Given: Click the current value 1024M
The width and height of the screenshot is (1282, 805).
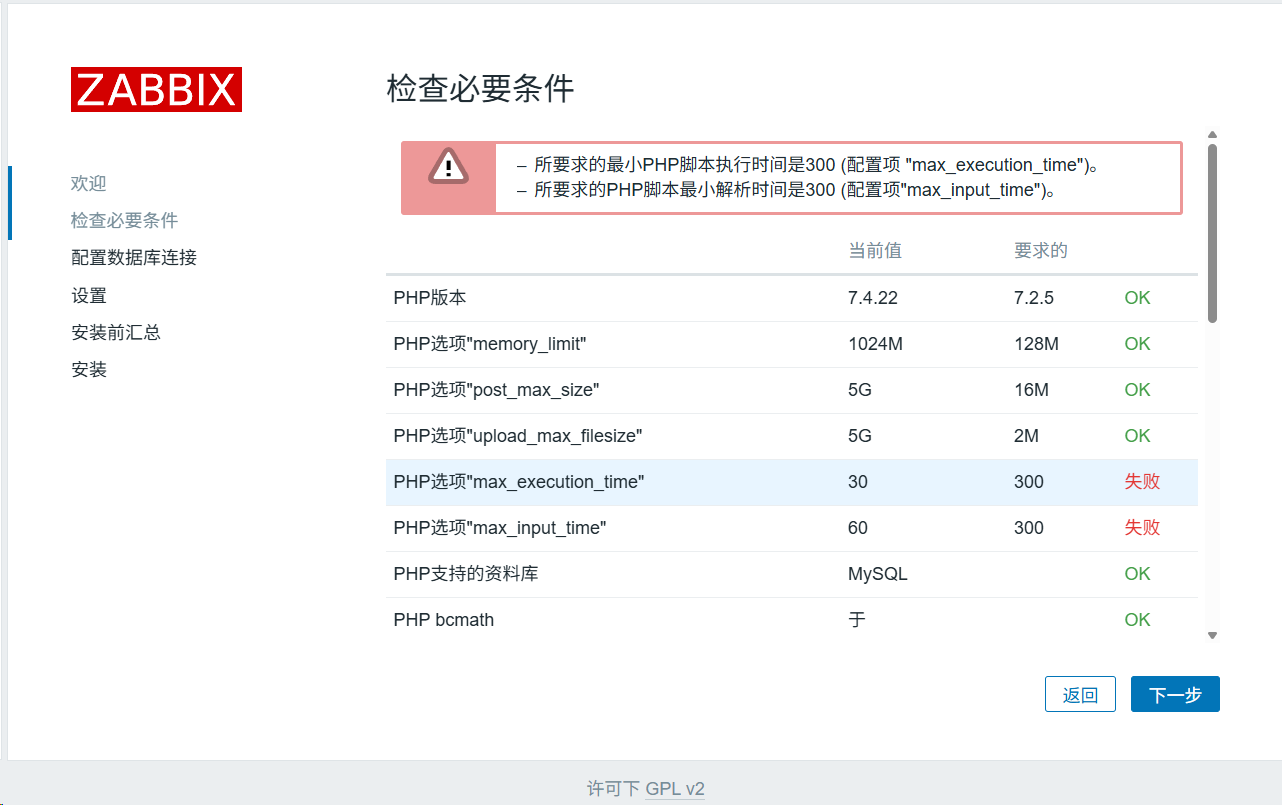Looking at the screenshot, I should 875,344.
